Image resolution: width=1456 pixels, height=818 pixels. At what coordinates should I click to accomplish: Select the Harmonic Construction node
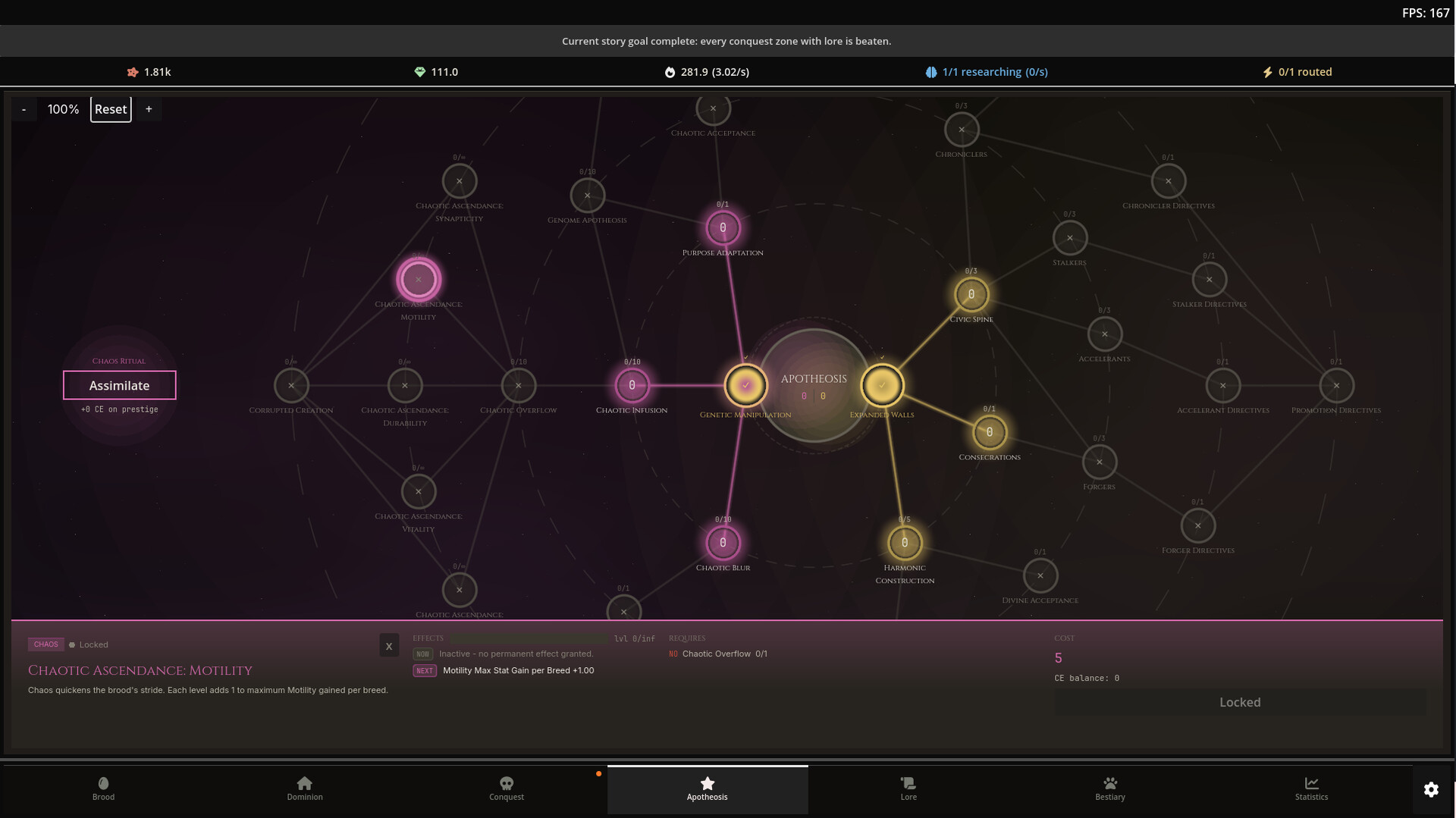coord(905,543)
